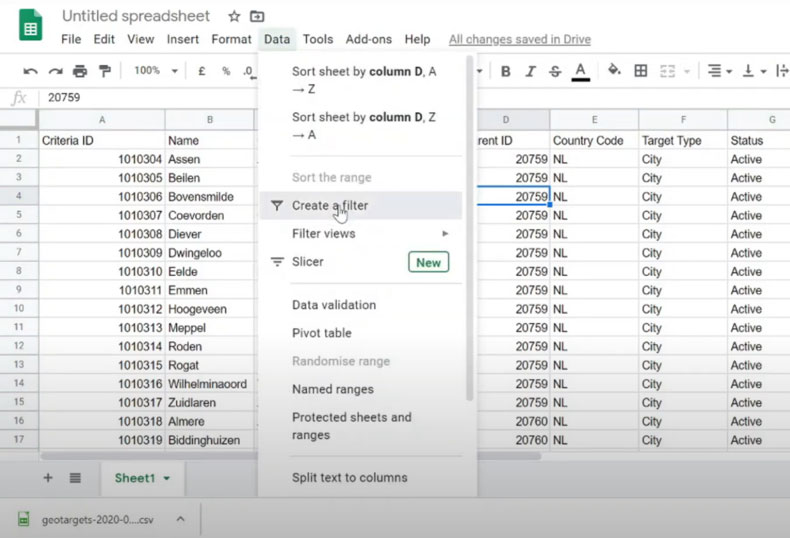Click the move to folder icon
This screenshot has height=538, width=790.
(257, 16)
